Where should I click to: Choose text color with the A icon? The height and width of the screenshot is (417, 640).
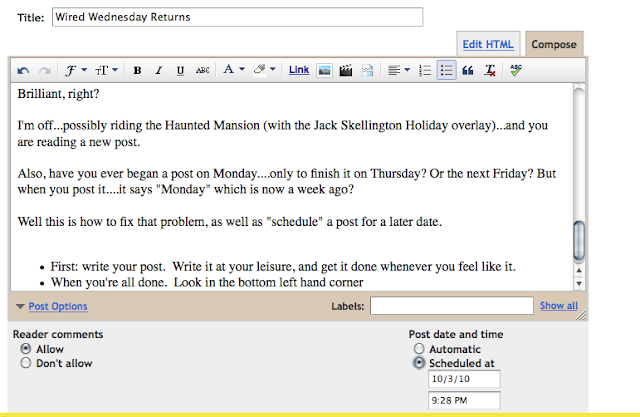[x=229, y=69]
